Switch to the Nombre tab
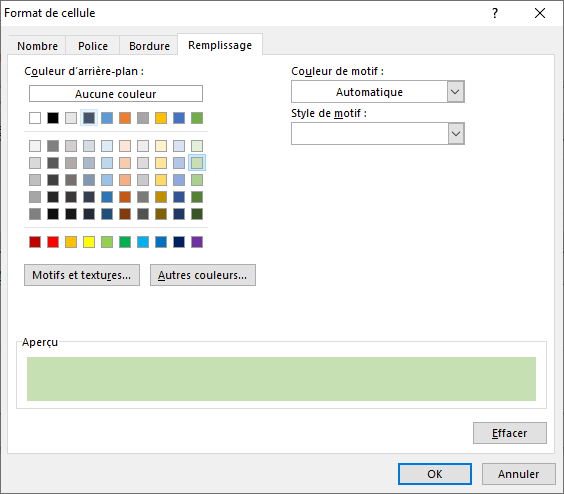The height and width of the screenshot is (494, 564). click(37, 46)
